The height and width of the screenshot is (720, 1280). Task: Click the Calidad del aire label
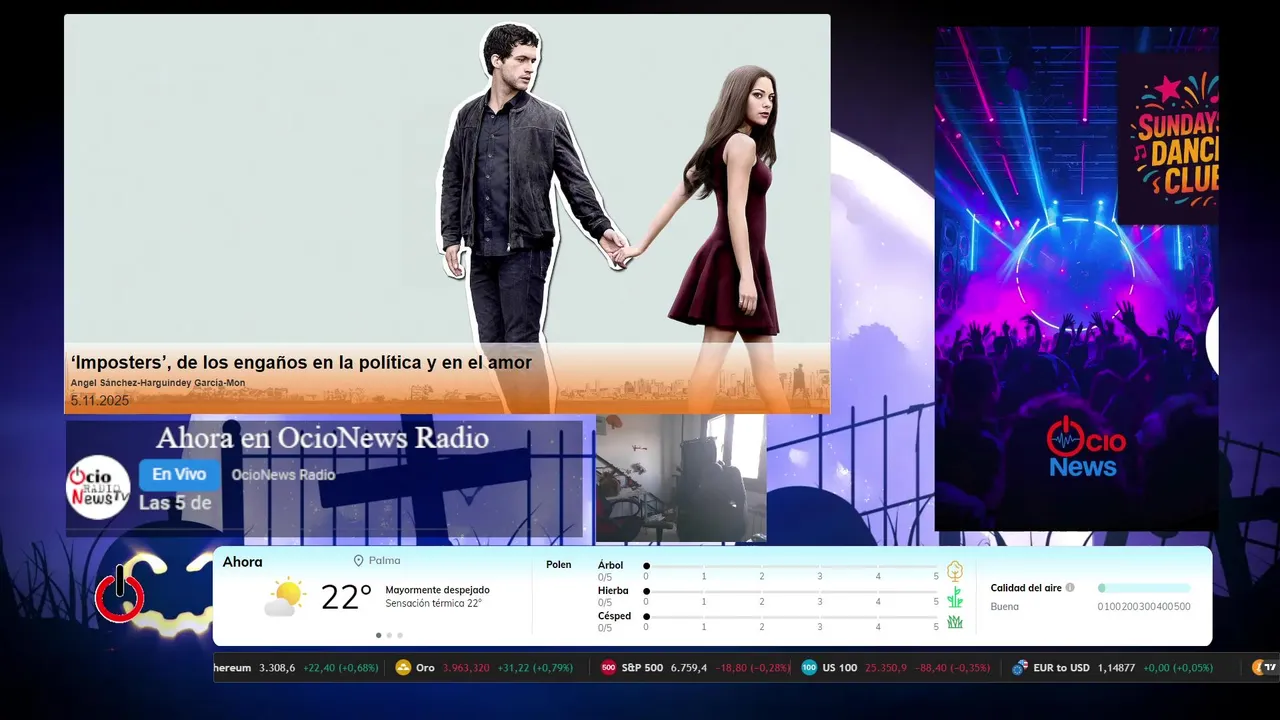[1026, 588]
